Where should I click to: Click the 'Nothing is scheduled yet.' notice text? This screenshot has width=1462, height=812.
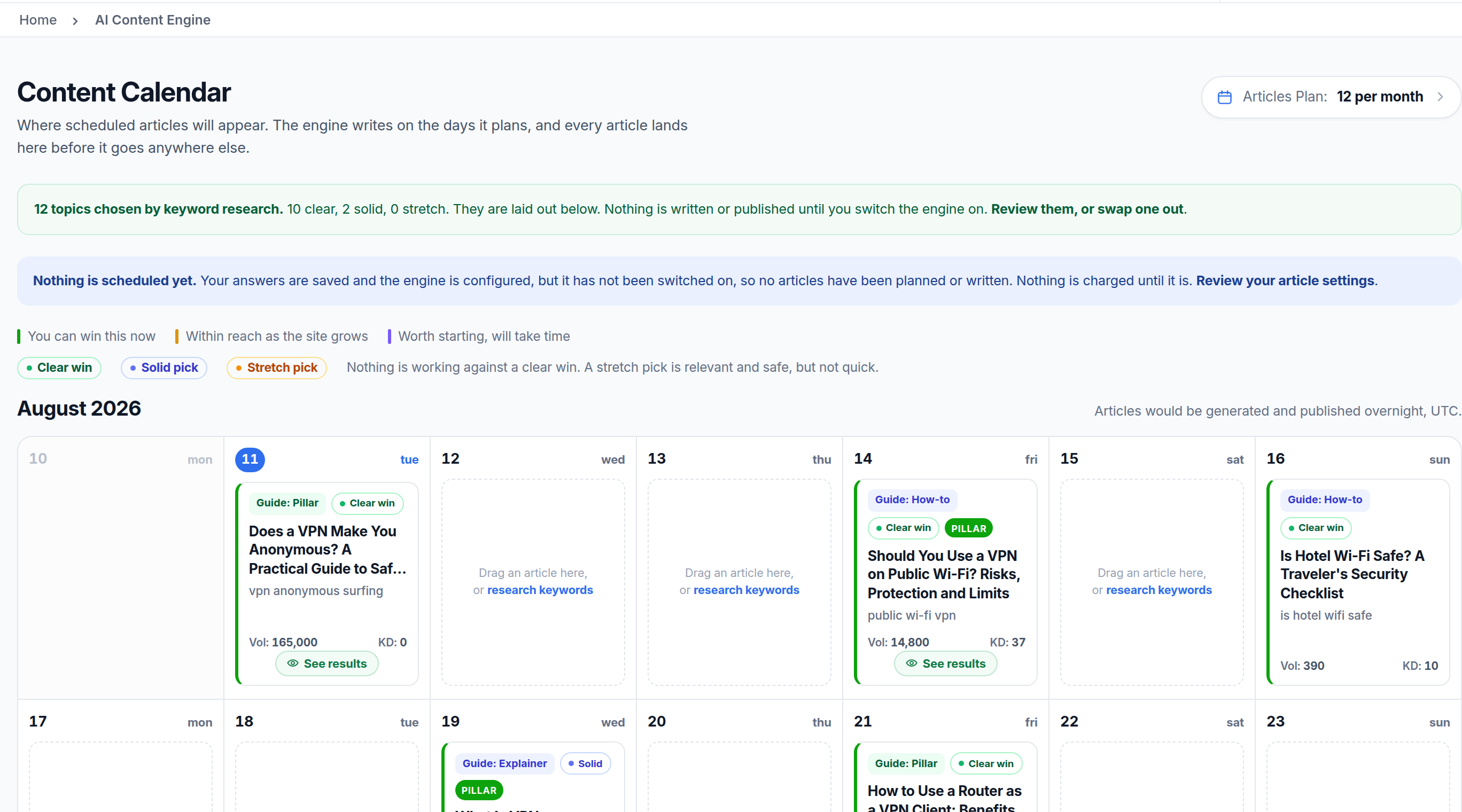pyautogui.click(x=115, y=281)
